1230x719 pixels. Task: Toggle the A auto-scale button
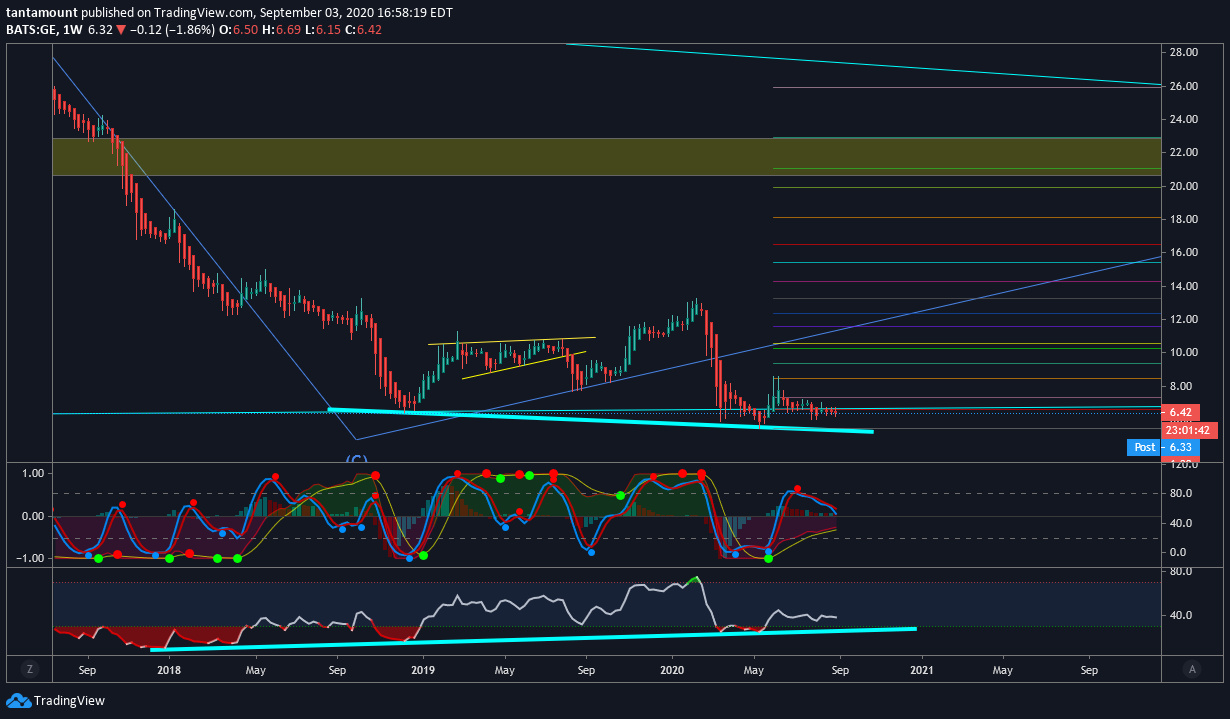1191,669
